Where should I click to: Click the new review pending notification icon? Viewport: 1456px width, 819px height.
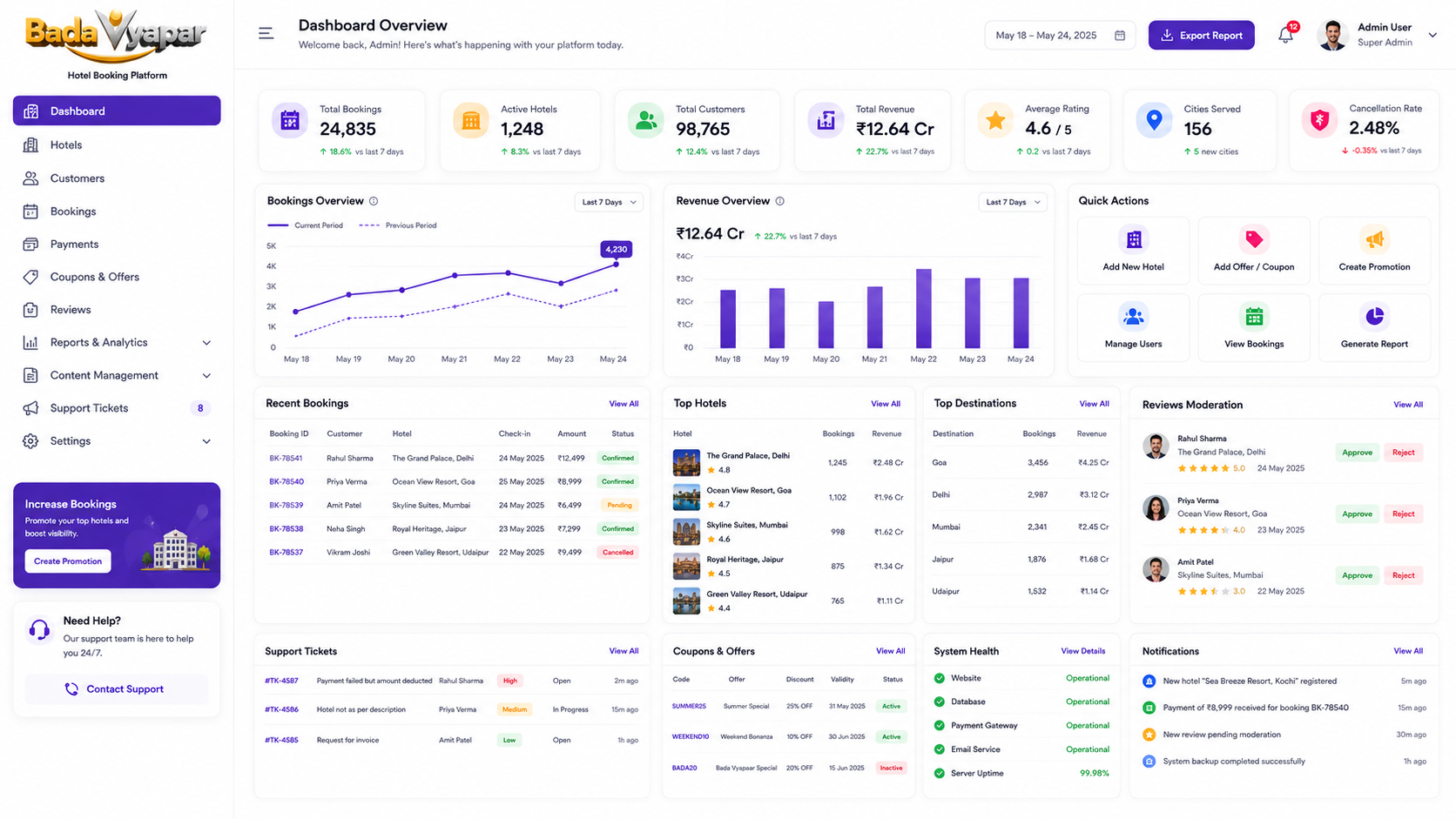coord(1149,735)
